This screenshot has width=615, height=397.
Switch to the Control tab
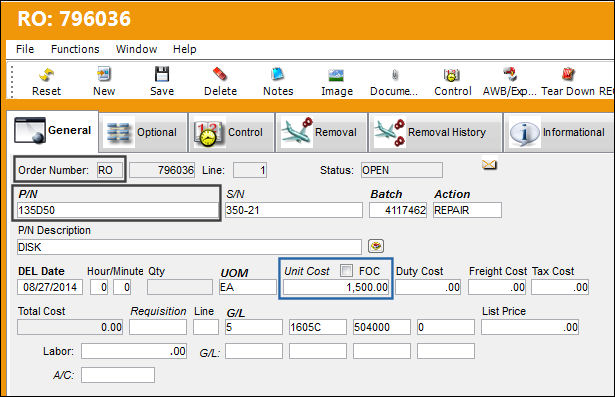coord(231,132)
